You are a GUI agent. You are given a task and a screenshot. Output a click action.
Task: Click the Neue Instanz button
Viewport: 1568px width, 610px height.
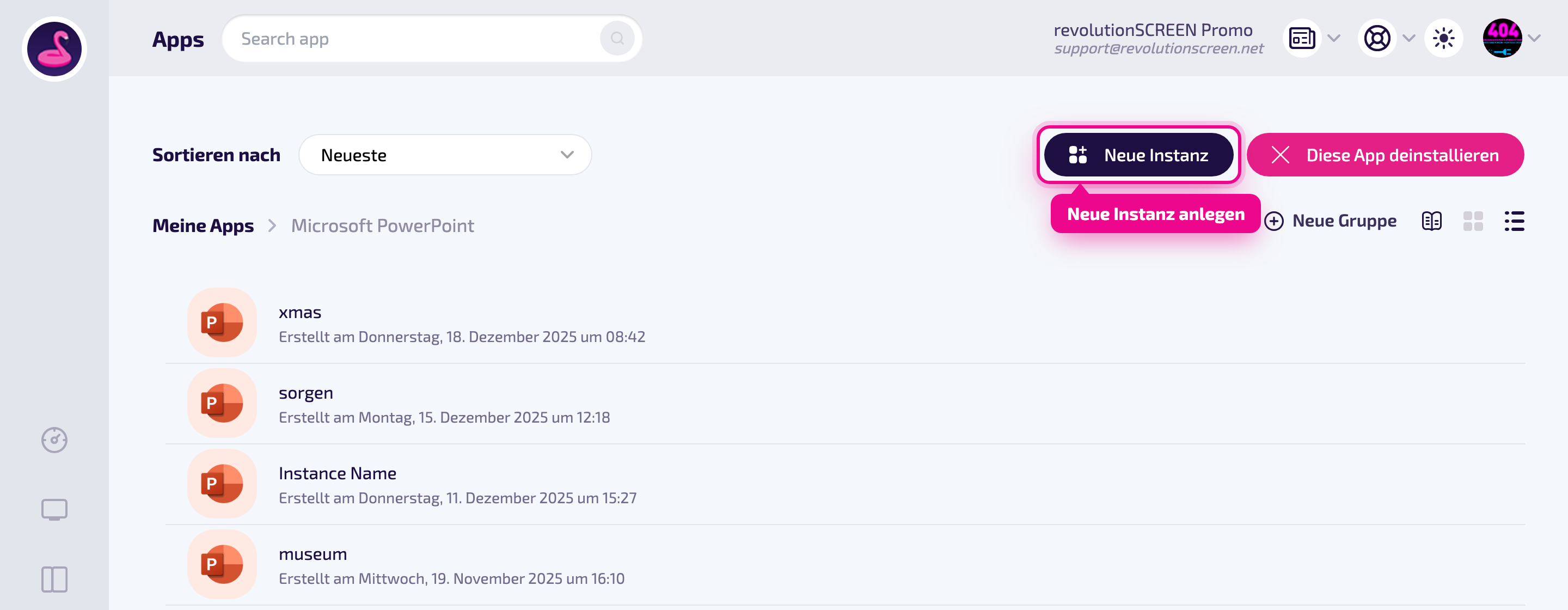click(1139, 155)
